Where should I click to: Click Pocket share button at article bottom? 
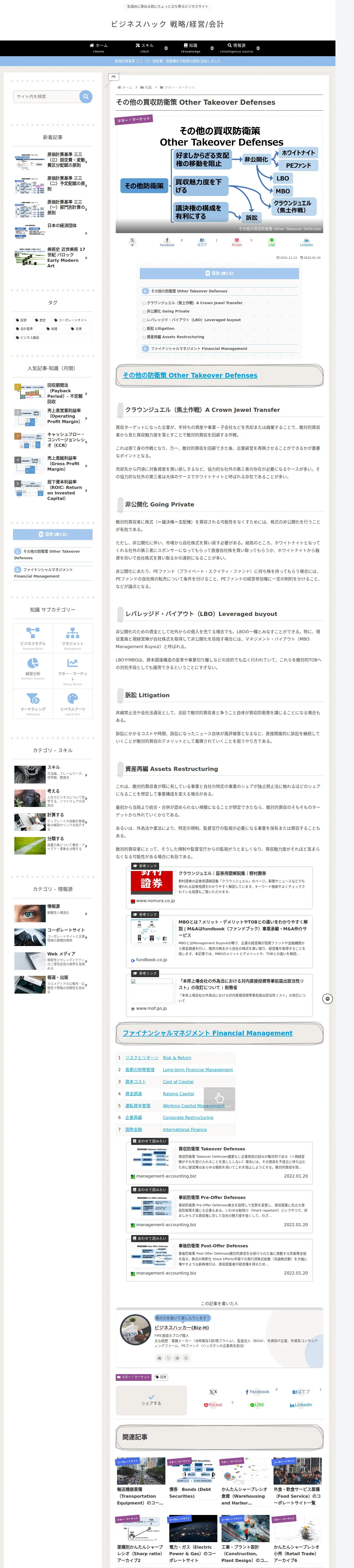(213, 1405)
